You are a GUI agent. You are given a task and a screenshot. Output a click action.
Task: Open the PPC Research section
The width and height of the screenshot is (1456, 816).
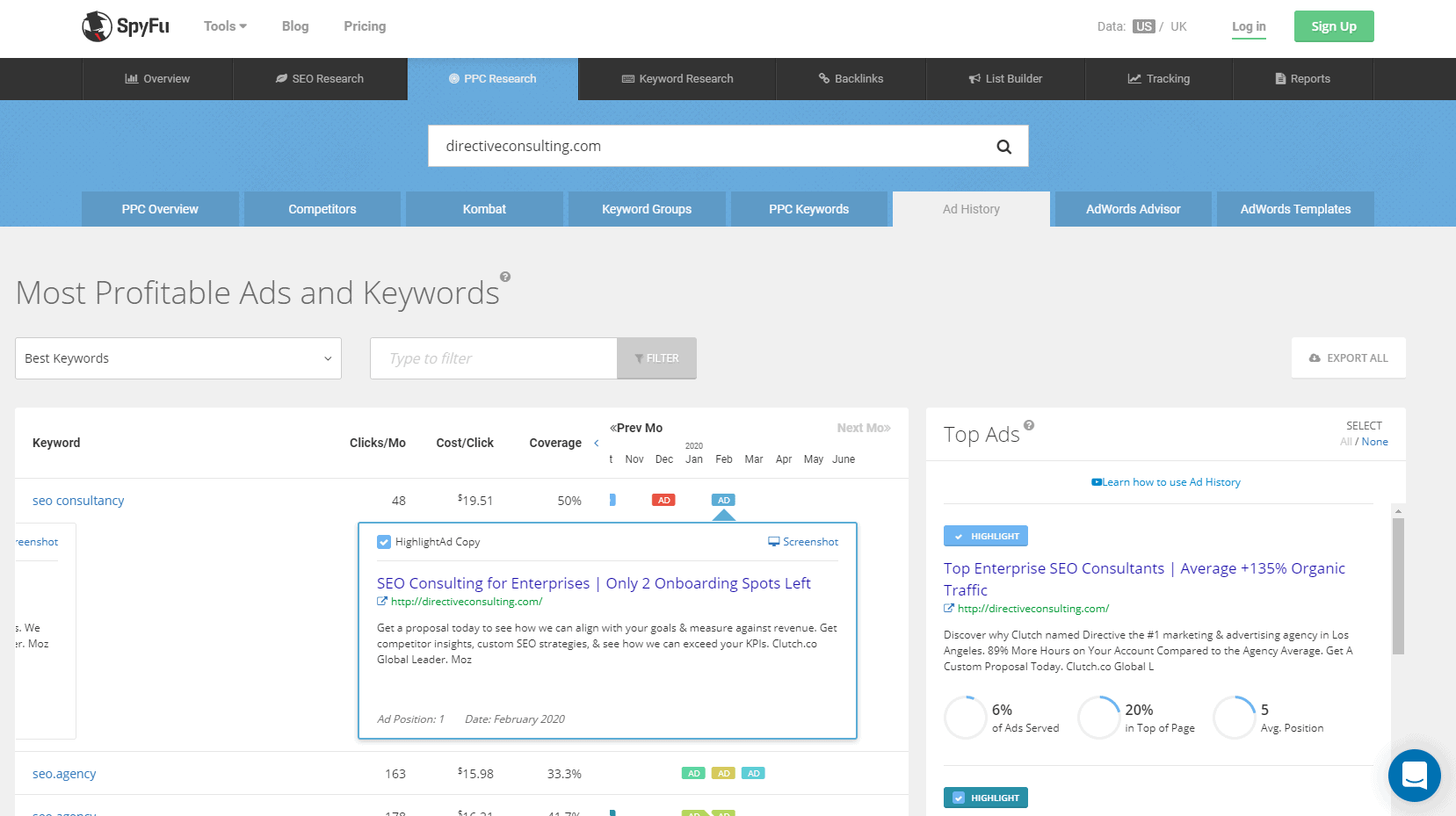493,79
